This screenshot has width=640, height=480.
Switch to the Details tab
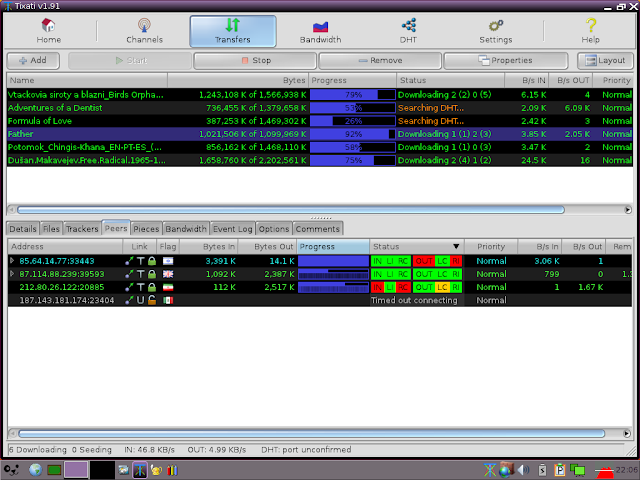coord(23,229)
